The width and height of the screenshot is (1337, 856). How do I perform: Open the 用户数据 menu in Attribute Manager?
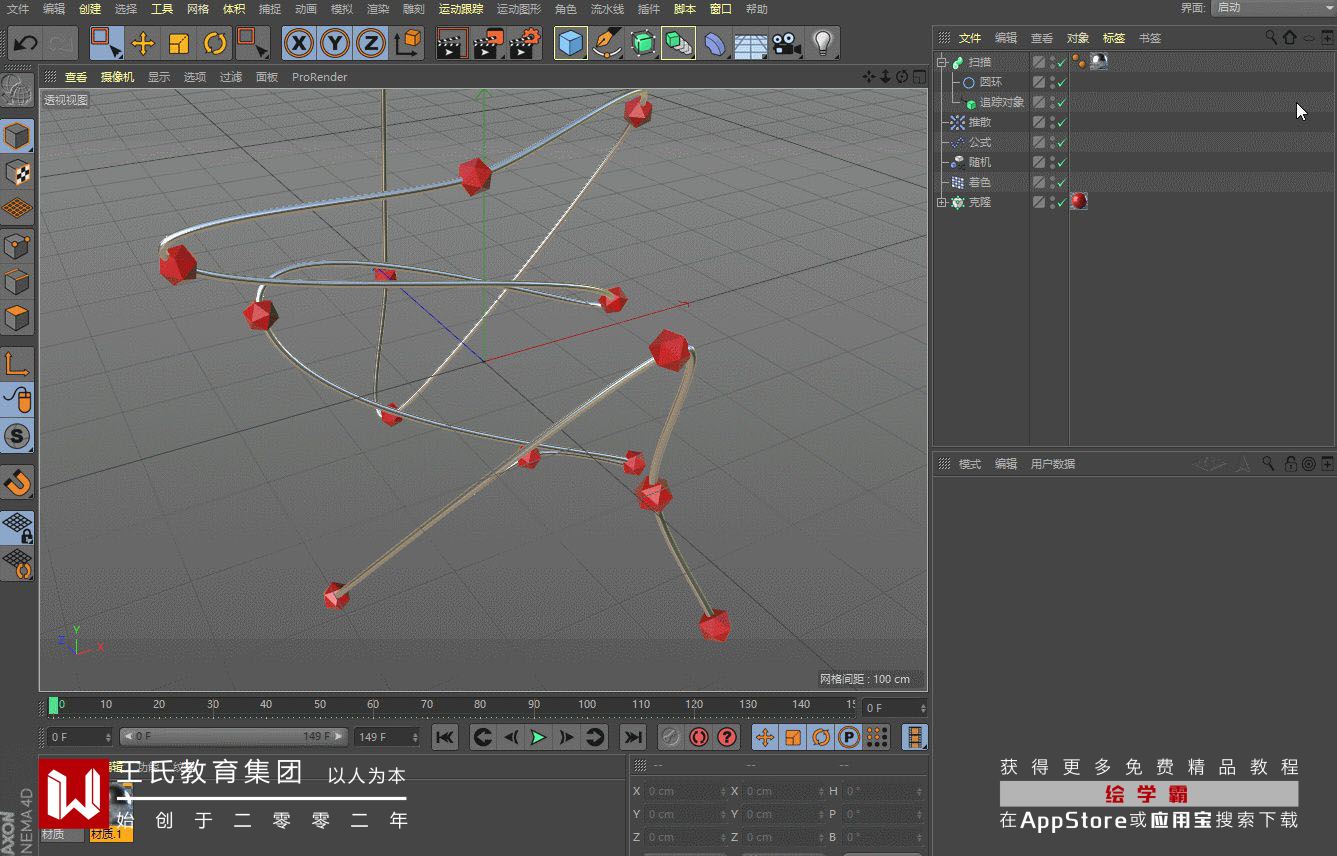click(1053, 464)
